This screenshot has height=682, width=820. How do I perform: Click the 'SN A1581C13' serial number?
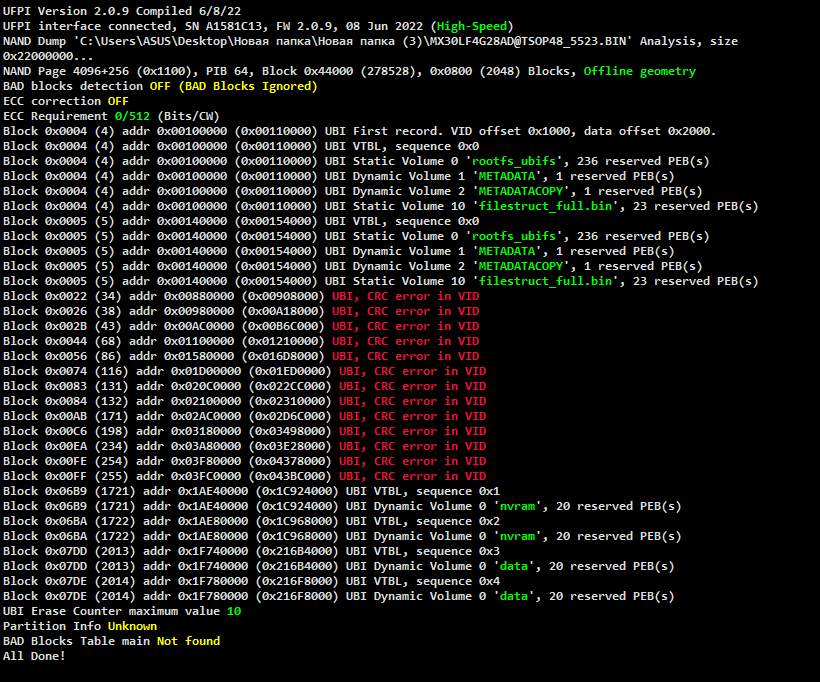click(x=227, y=26)
